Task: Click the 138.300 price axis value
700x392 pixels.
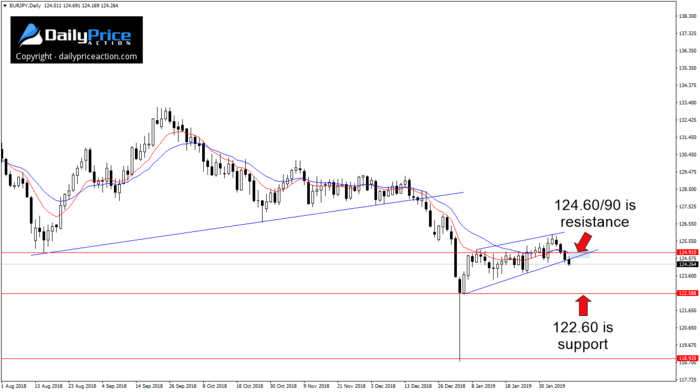Action: click(x=688, y=16)
